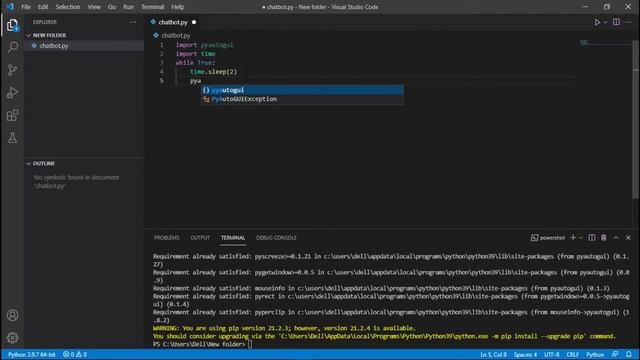This screenshot has width=640, height=360.
Task: Click the feedback icon in status bar
Action: pos(615,354)
